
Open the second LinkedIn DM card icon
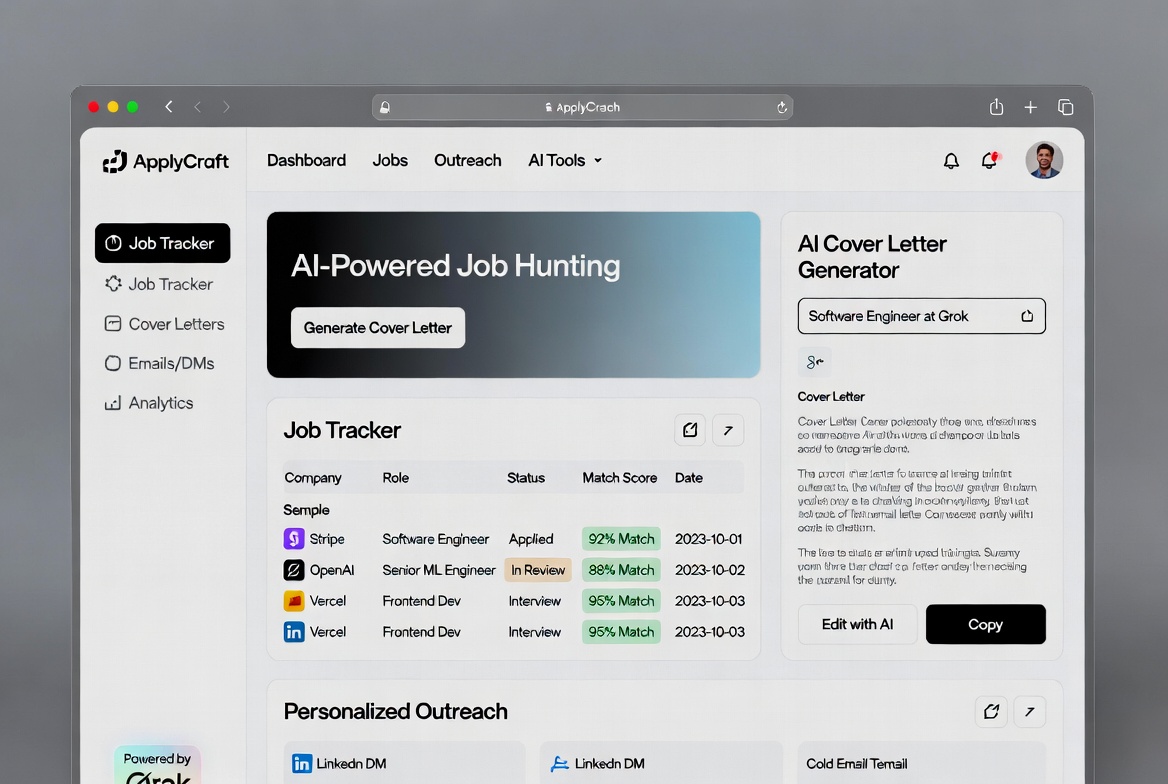559,764
